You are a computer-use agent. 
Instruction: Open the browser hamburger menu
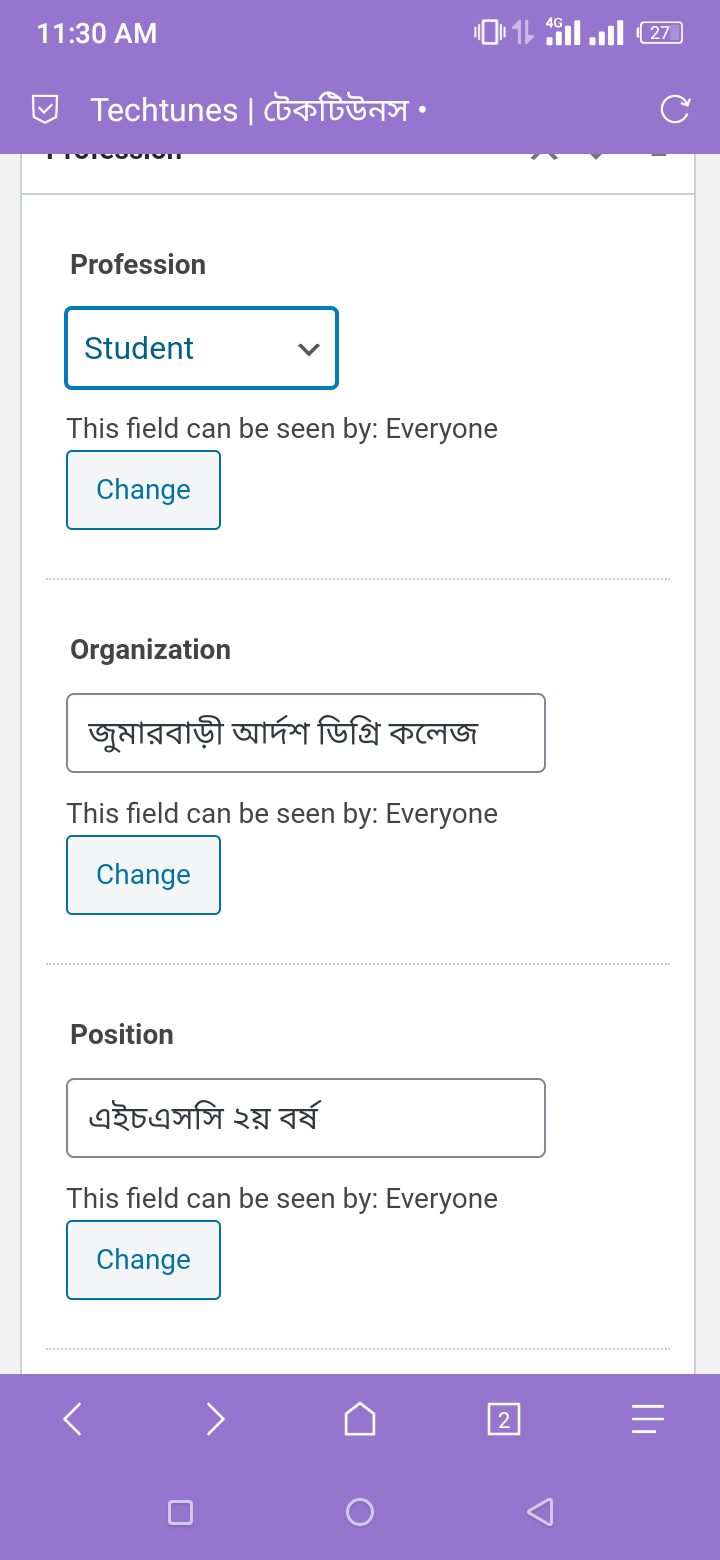click(647, 1419)
